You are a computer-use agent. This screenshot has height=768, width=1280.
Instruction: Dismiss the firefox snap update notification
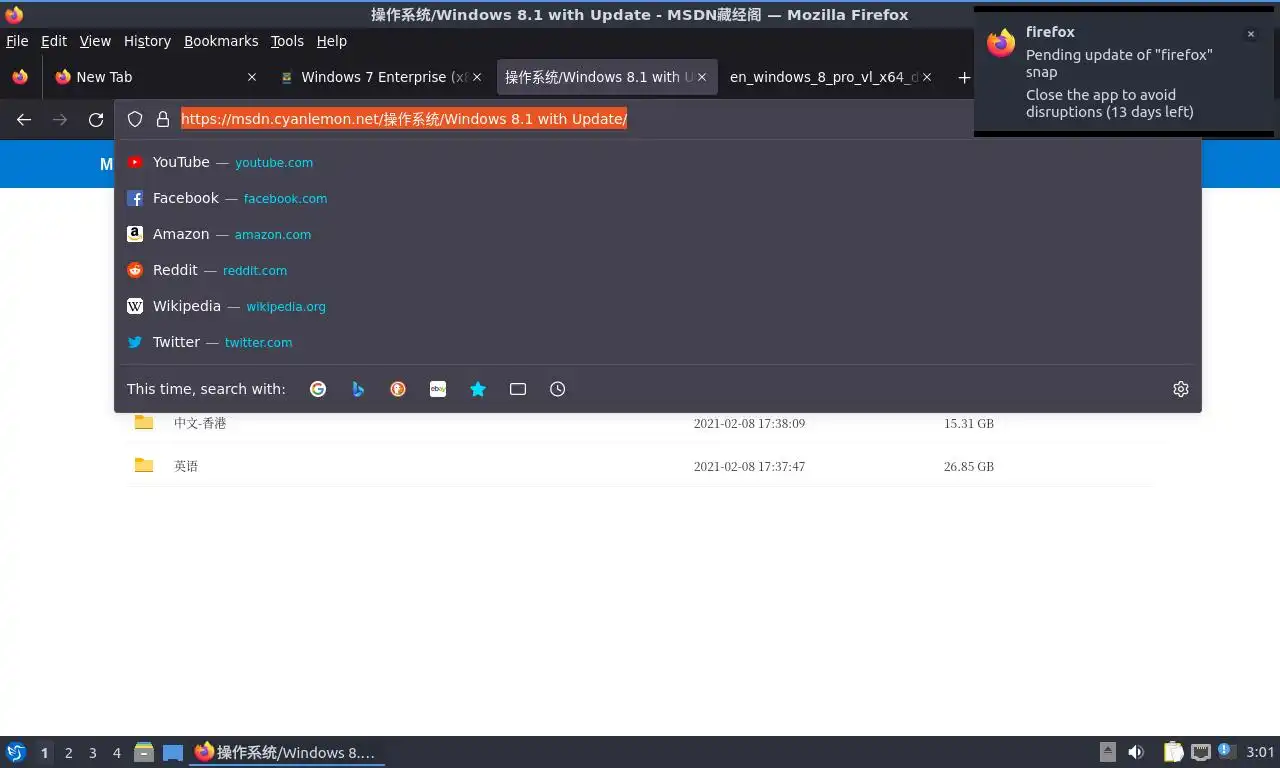1250,34
